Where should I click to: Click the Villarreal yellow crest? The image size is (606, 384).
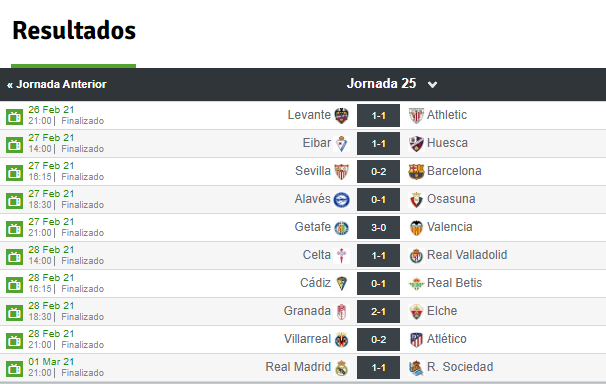pos(342,340)
